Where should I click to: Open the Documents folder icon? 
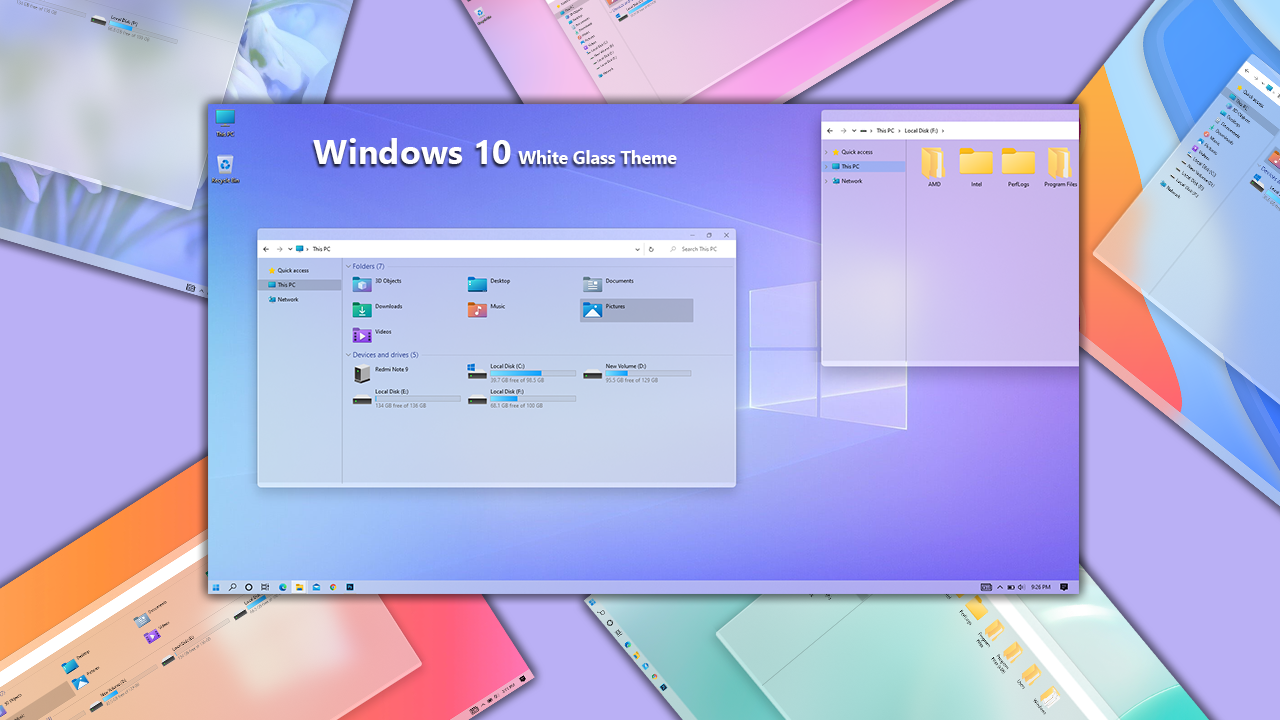(592, 284)
